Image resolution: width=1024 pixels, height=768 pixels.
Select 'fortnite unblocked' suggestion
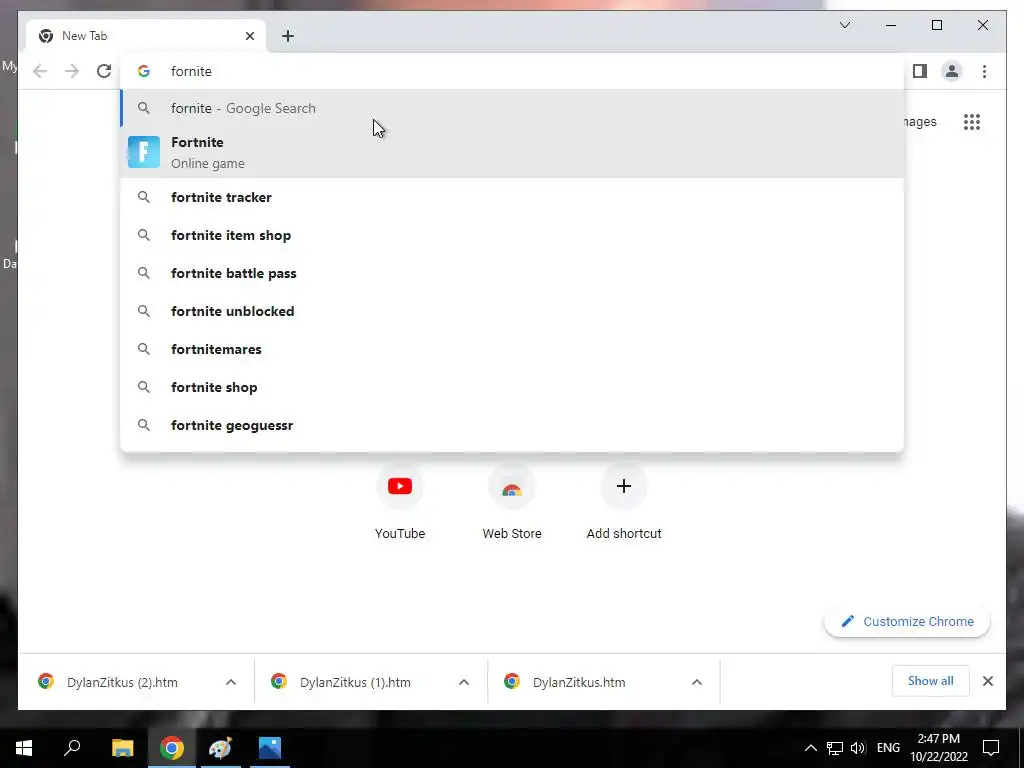(x=513, y=311)
